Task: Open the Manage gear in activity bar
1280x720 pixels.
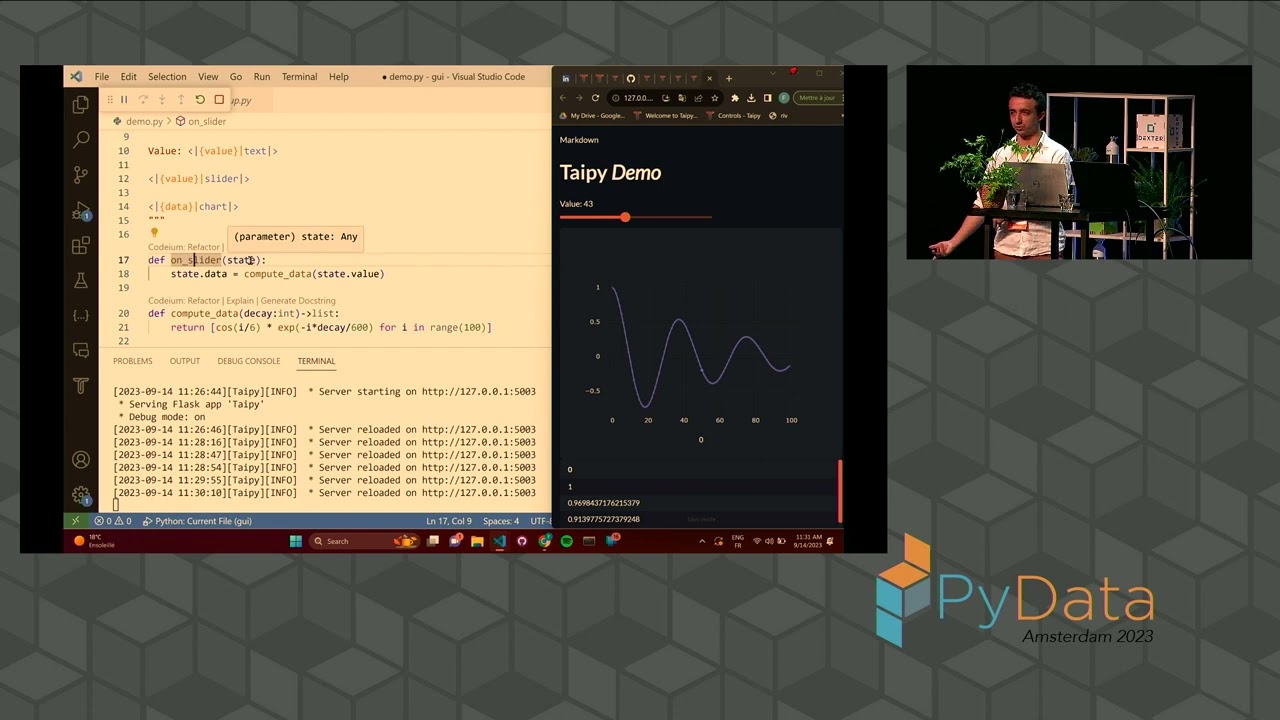Action: click(x=81, y=495)
